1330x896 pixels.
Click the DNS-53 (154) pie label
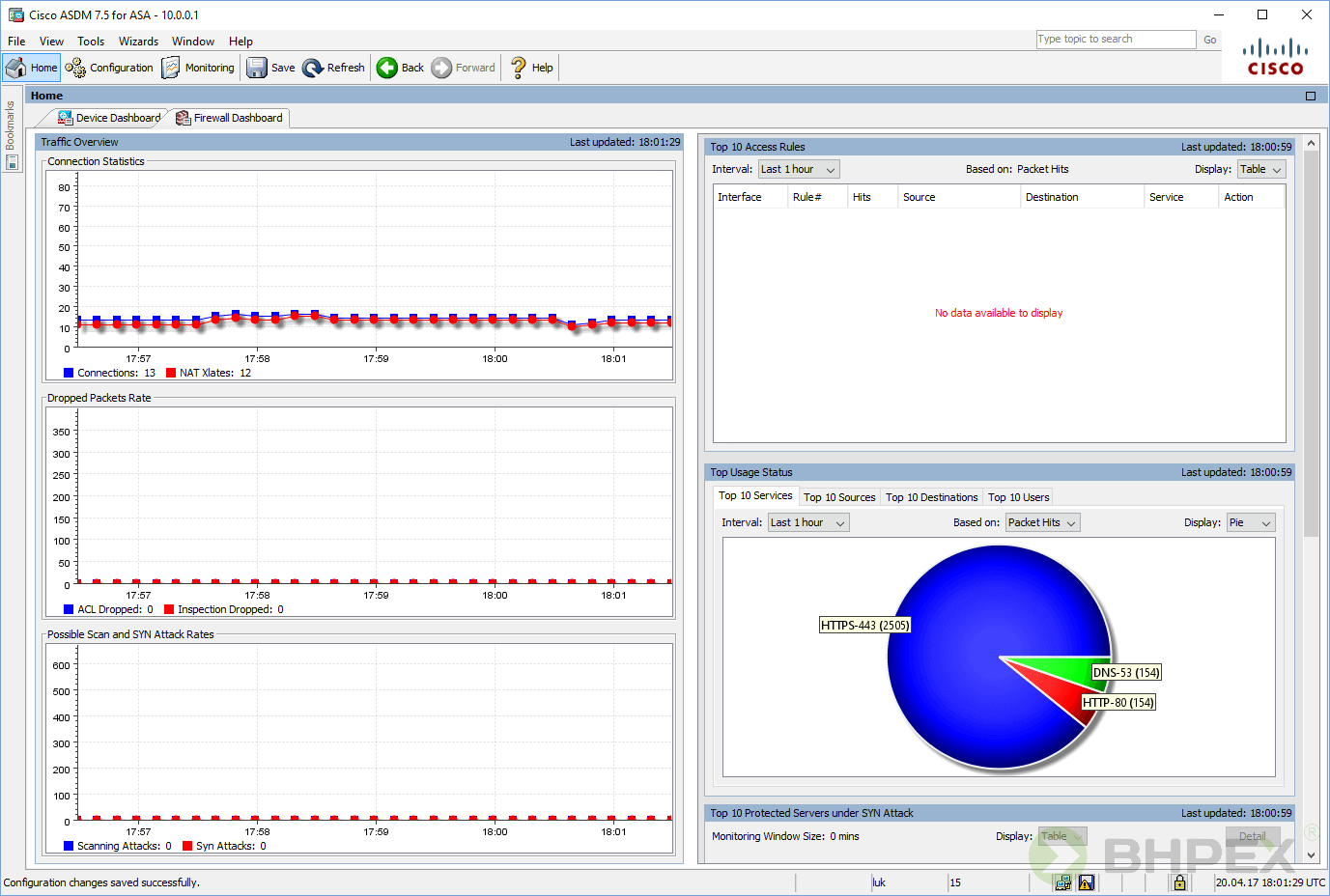click(1126, 673)
